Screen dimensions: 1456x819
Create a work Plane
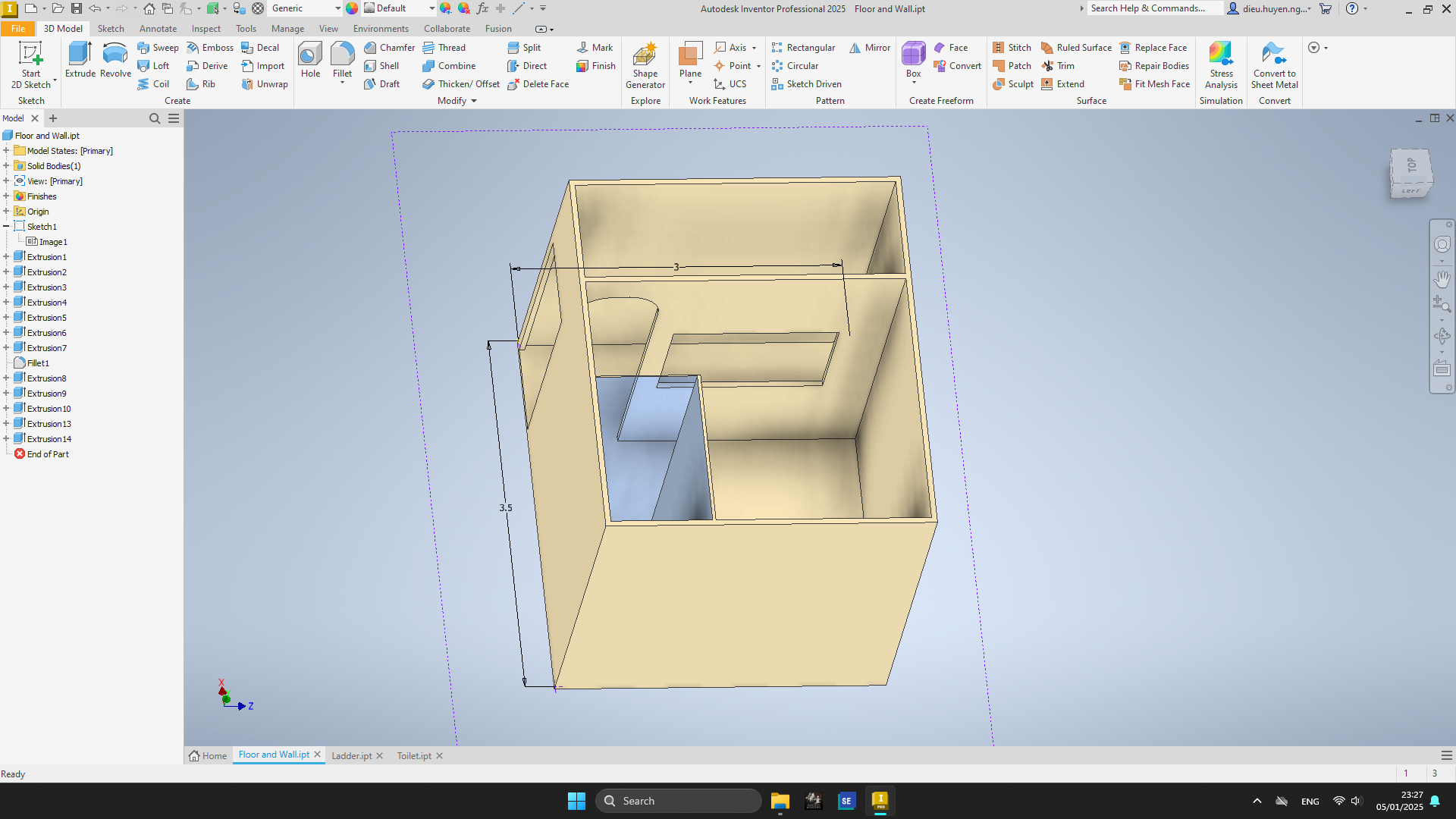pos(690,60)
